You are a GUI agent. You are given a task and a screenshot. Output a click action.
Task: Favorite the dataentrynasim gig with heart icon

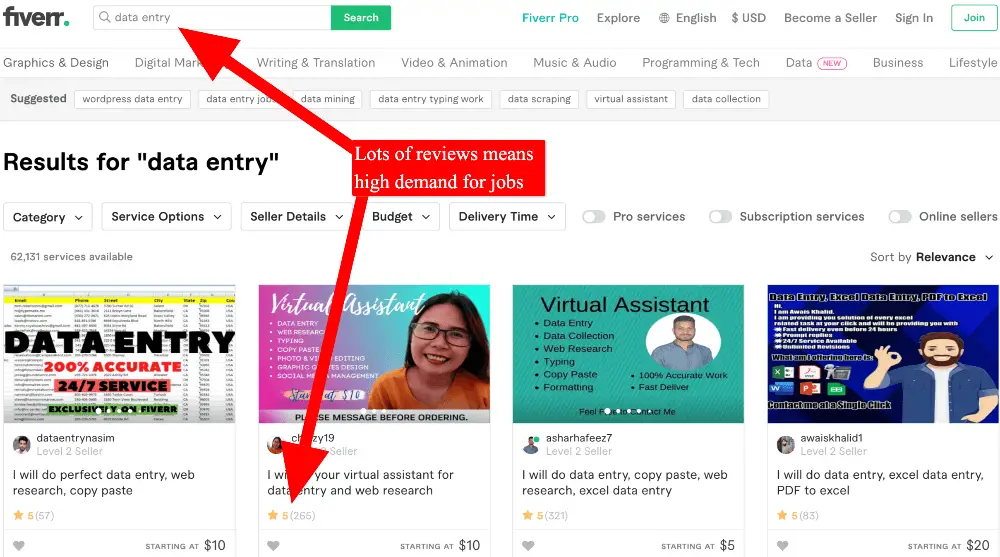(x=19, y=546)
